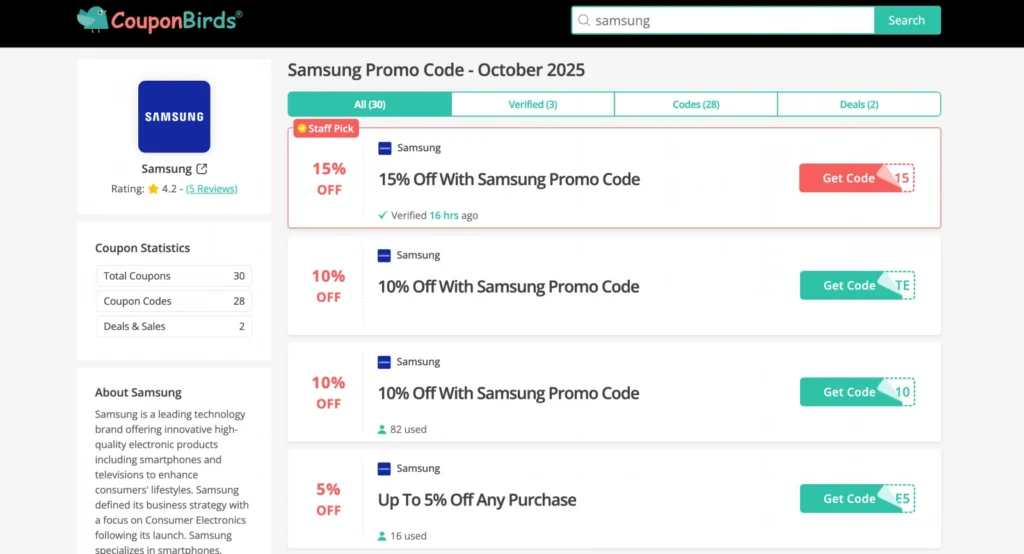Open the Deals (2) tab

(x=858, y=104)
